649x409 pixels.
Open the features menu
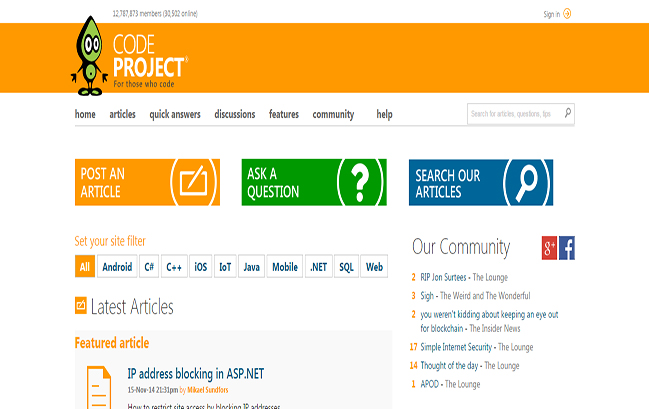pyautogui.click(x=284, y=114)
